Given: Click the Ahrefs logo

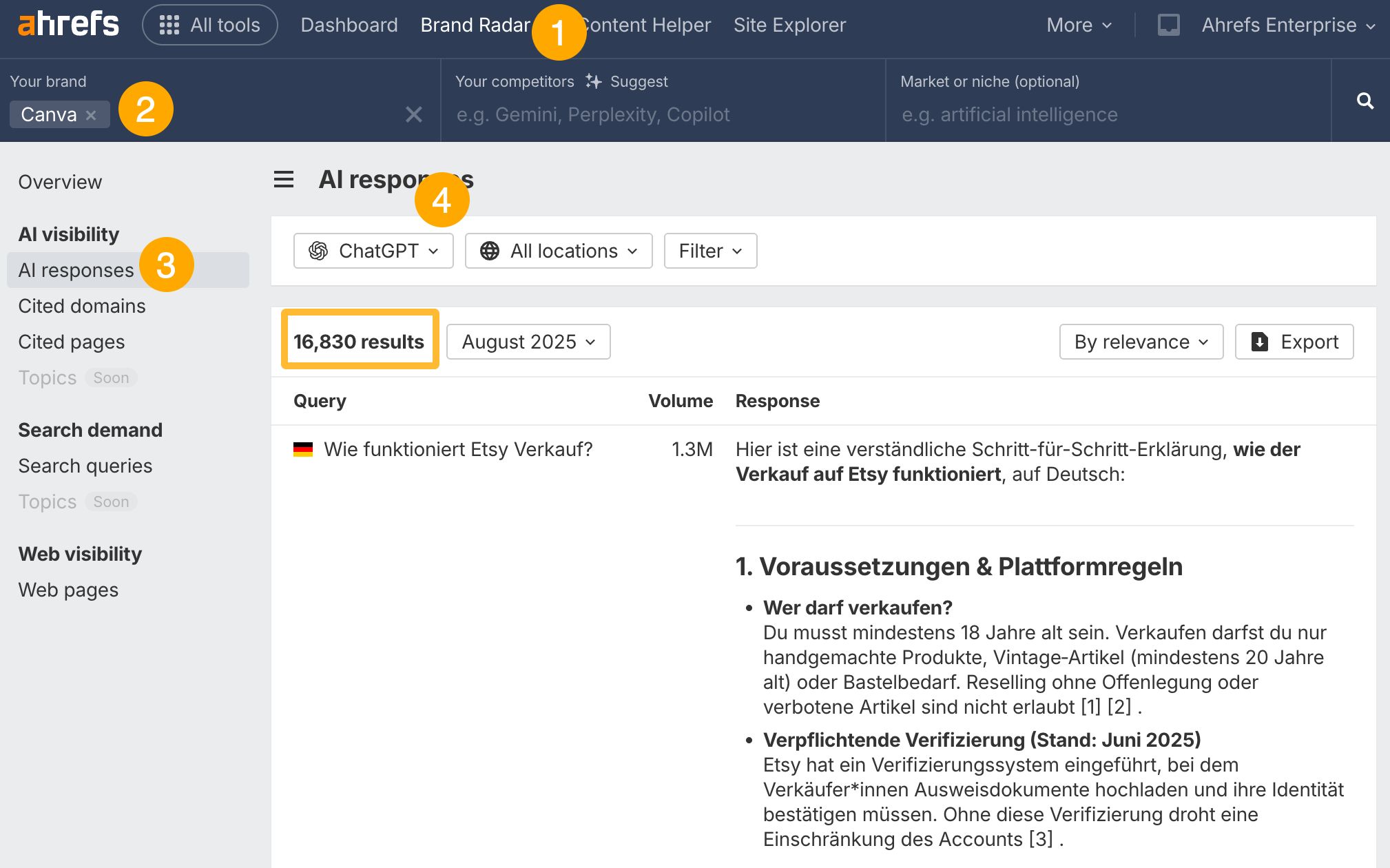Looking at the screenshot, I should 68,25.
